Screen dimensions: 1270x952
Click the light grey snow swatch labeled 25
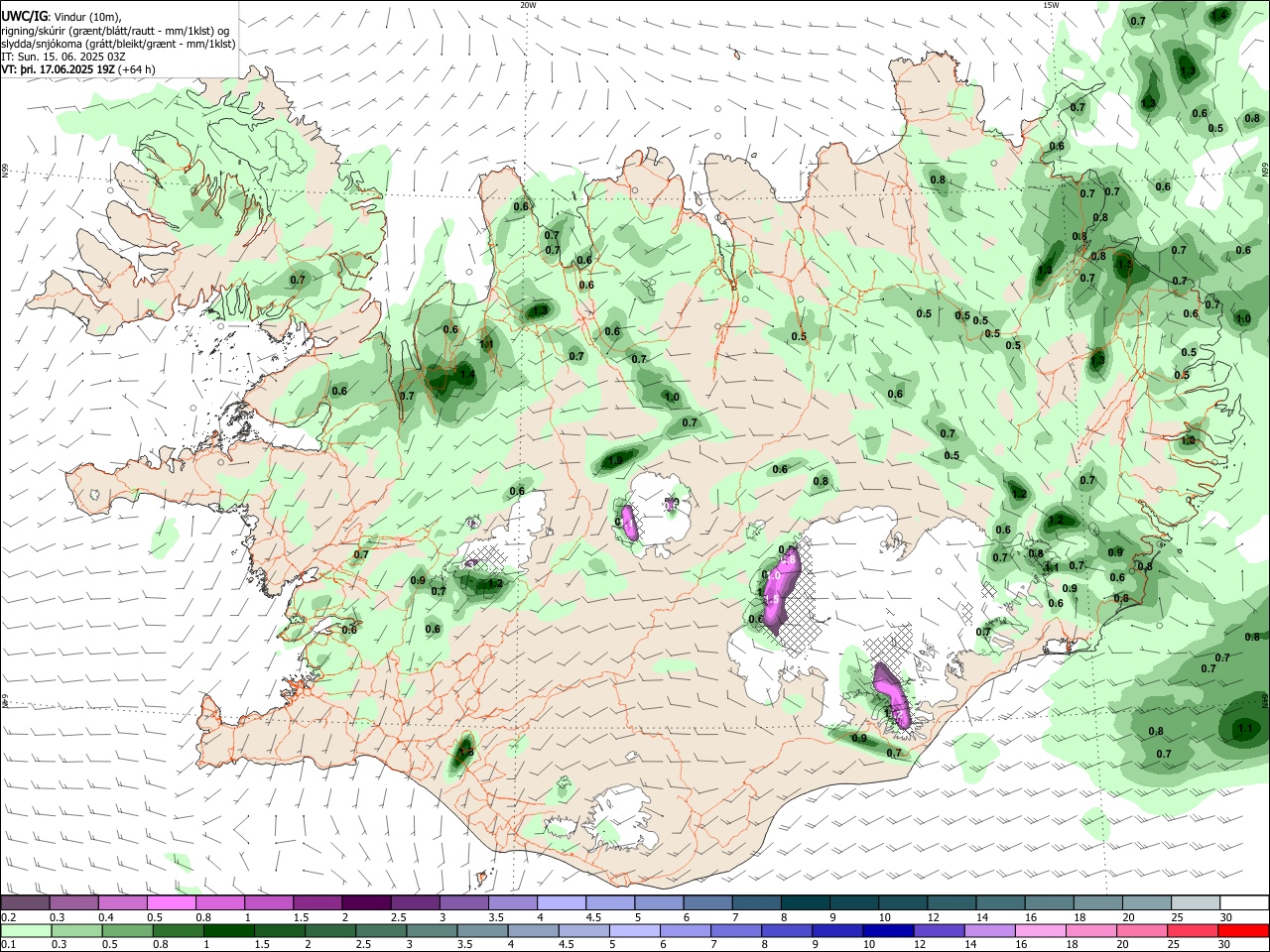[1197, 903]
